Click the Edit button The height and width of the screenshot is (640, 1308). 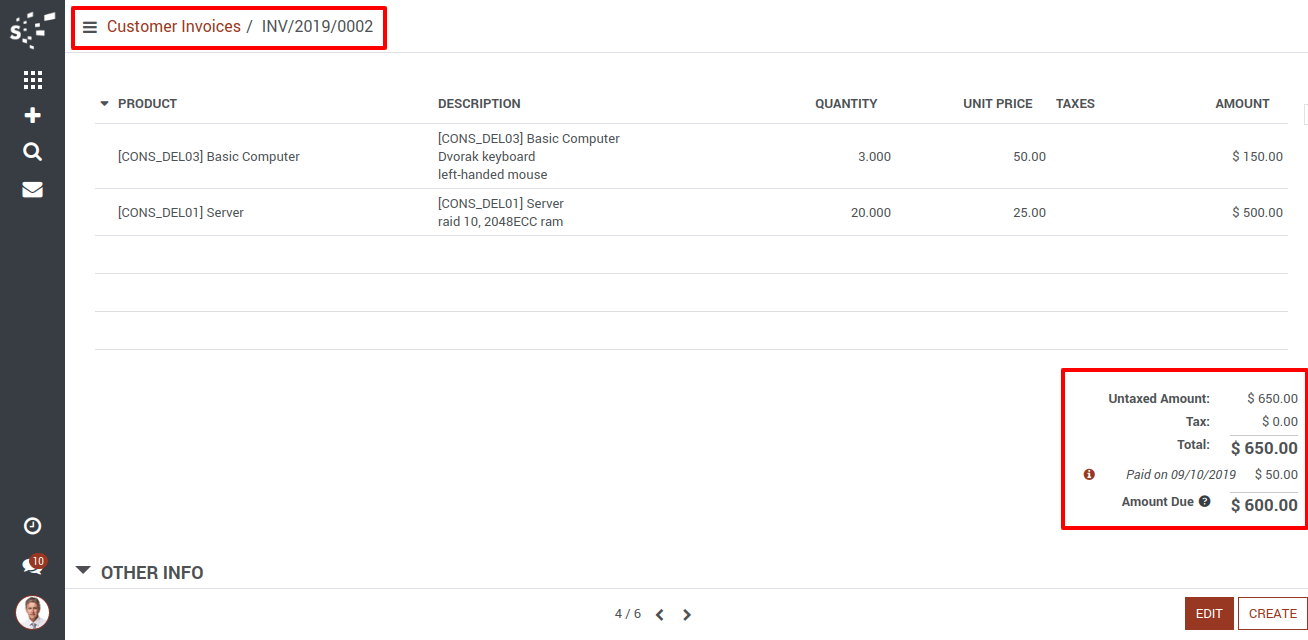[1209, 614]
